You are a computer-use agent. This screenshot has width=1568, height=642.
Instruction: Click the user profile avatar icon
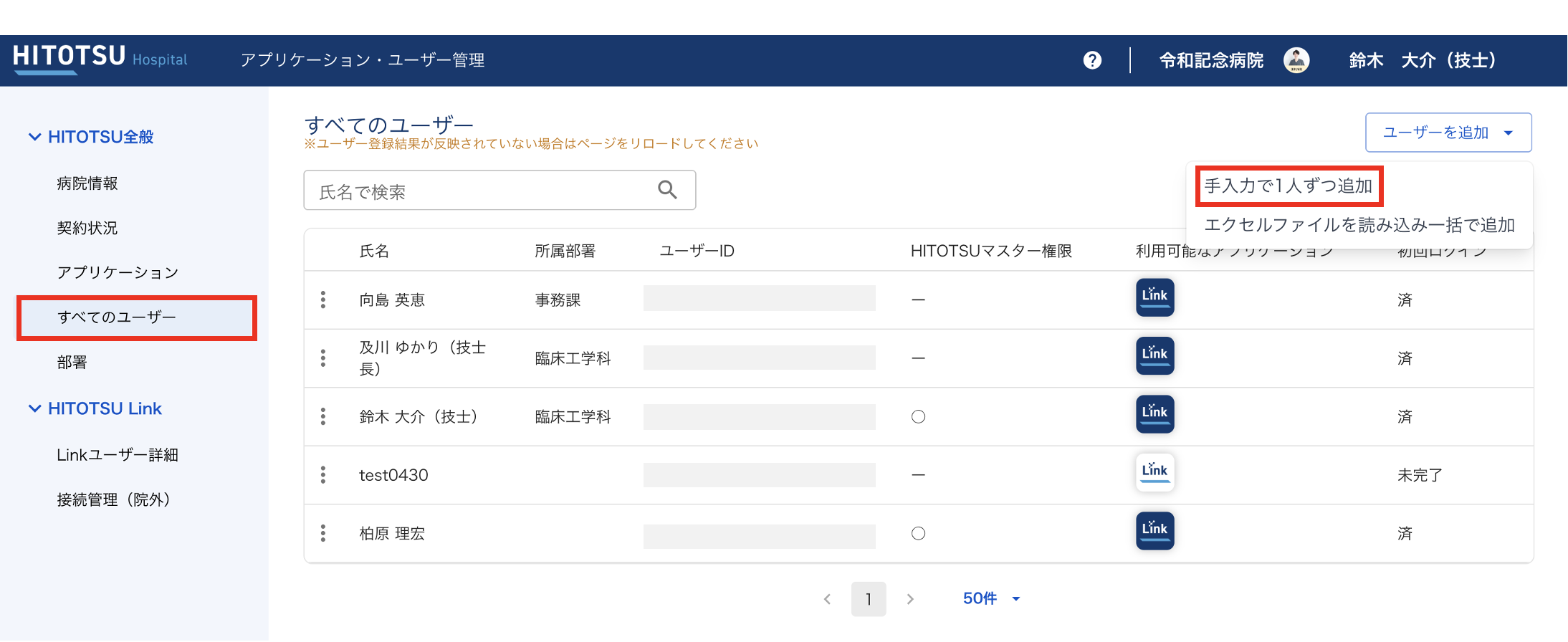point(1296,60)
